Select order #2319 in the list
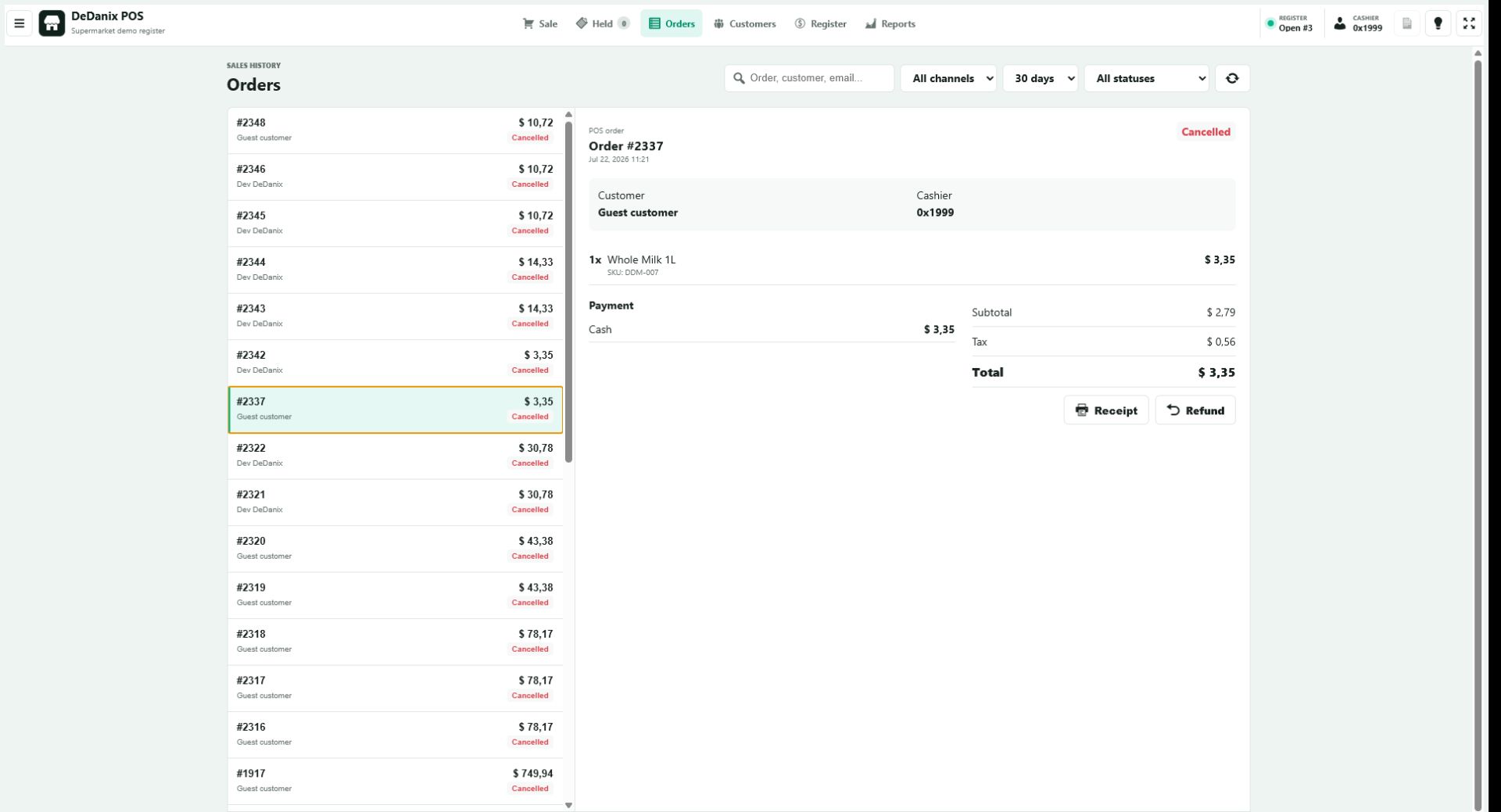1501x812 pixels. click(395, 596)
